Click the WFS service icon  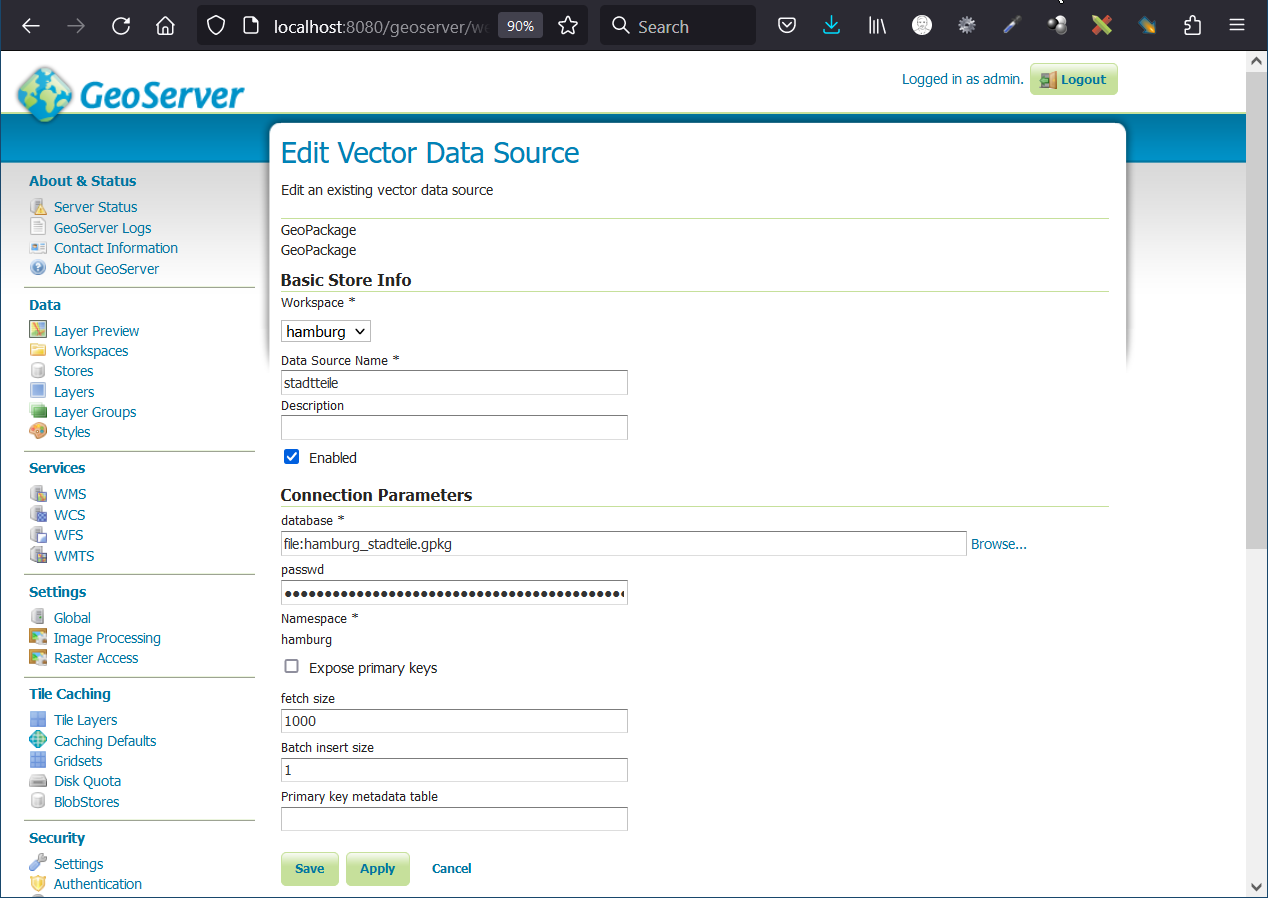(x=38, y=535)
